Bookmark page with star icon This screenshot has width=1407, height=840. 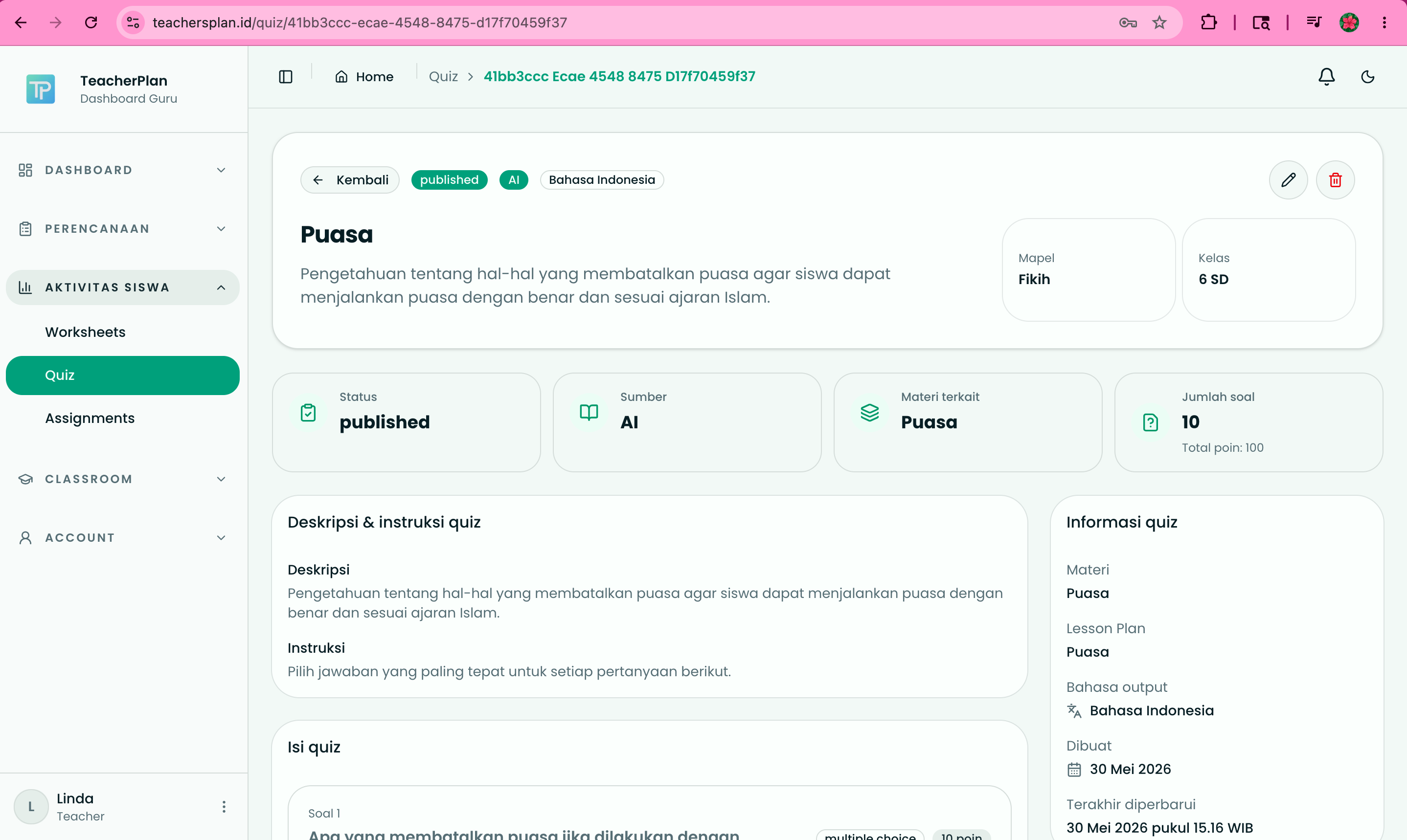[1159, 22]
